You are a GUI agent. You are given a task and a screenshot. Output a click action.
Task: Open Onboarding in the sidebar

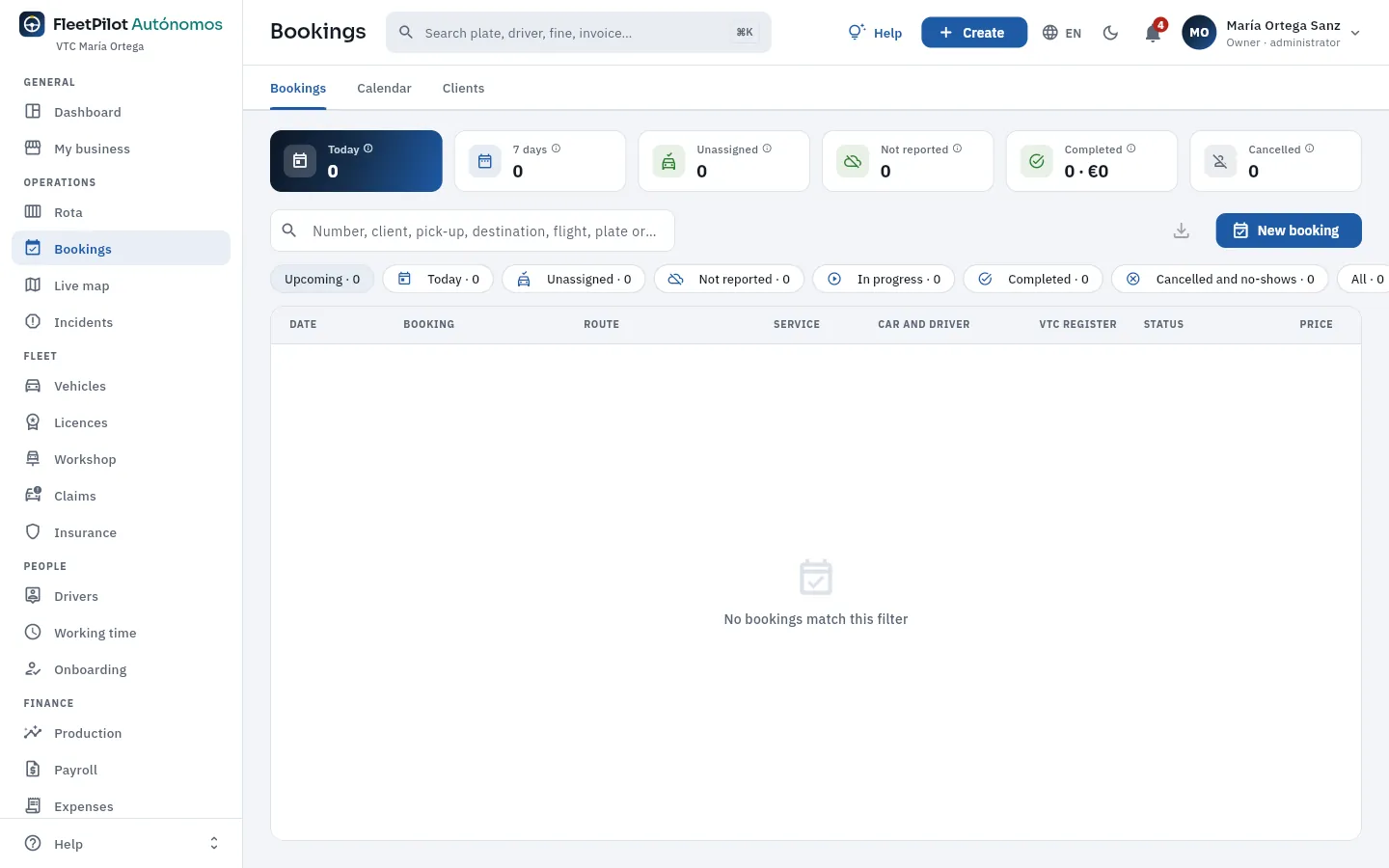(x=121, y=669)
